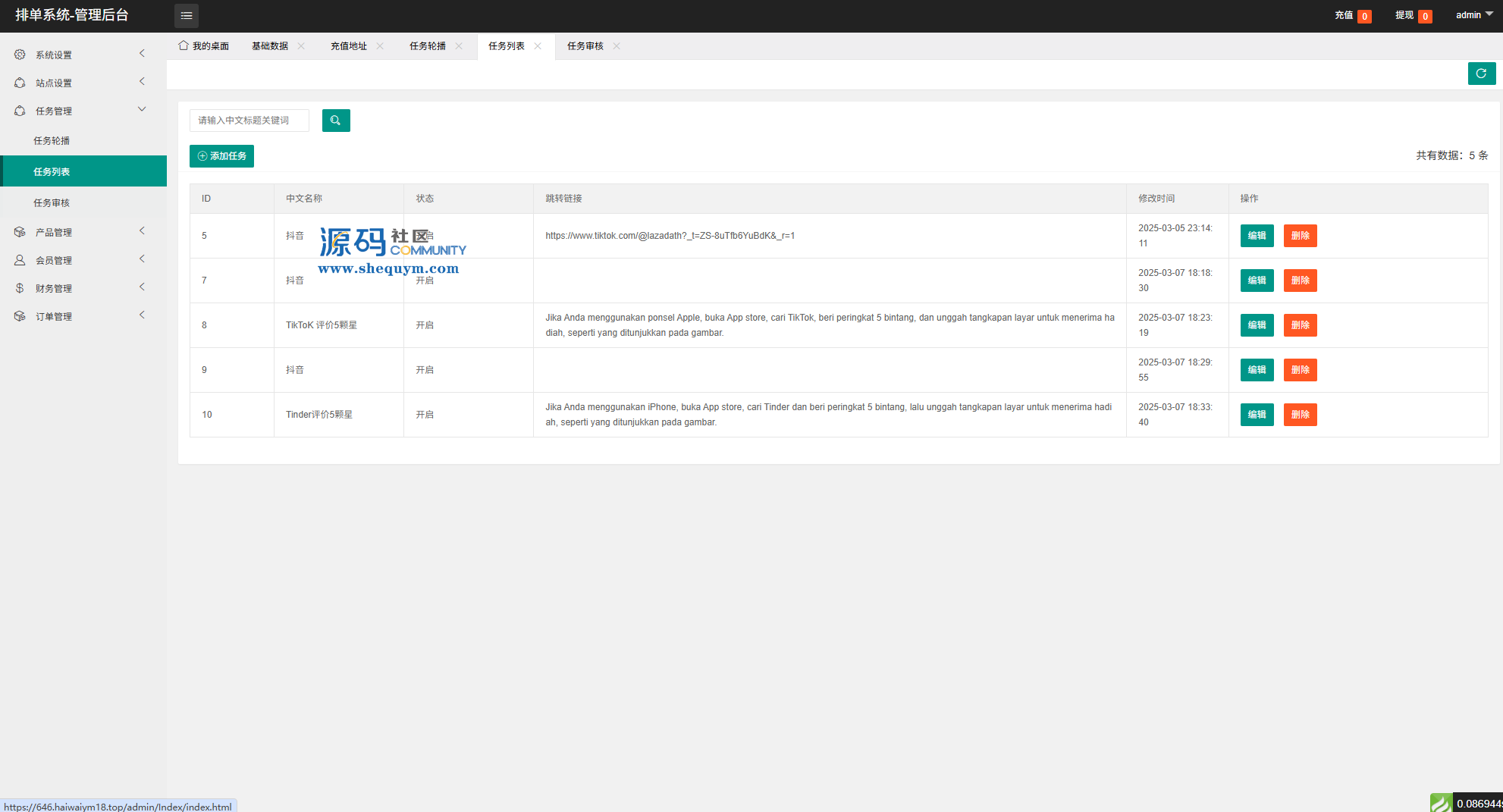1503x812 pixels.
Task: Switch to the 任务轮播 tab
Action: [428, 46]
